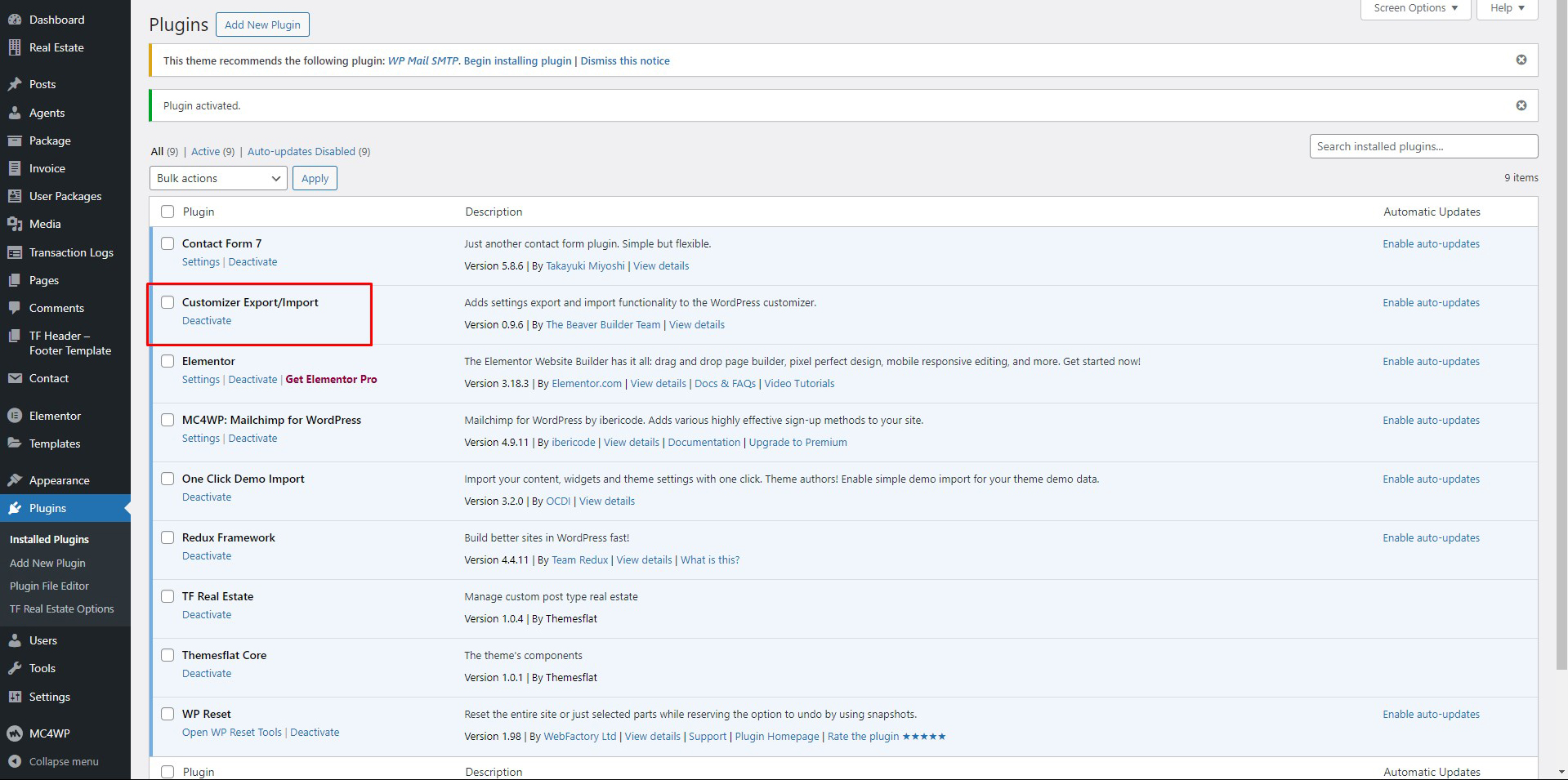The width and height of the screenshot is (1568, 780).
Task: Click the Agents person icon
Action: coord(15,113)
